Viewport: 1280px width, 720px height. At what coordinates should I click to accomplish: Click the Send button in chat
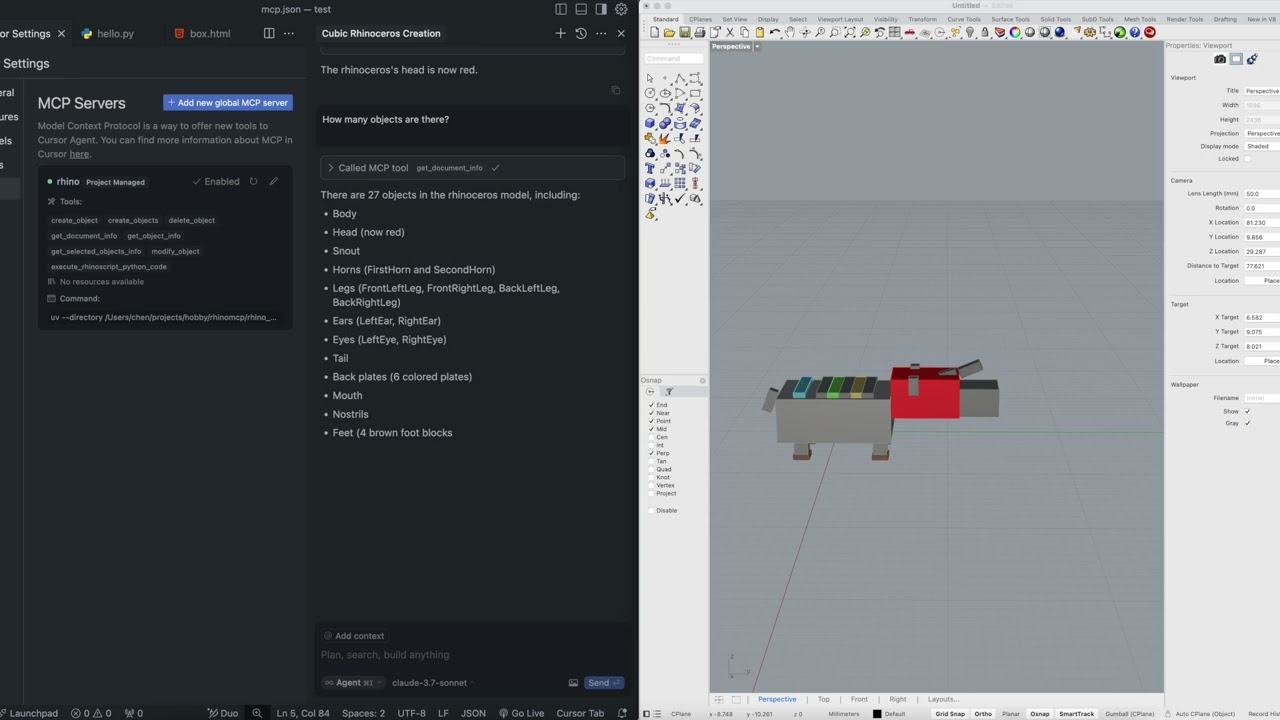[604, 683]
